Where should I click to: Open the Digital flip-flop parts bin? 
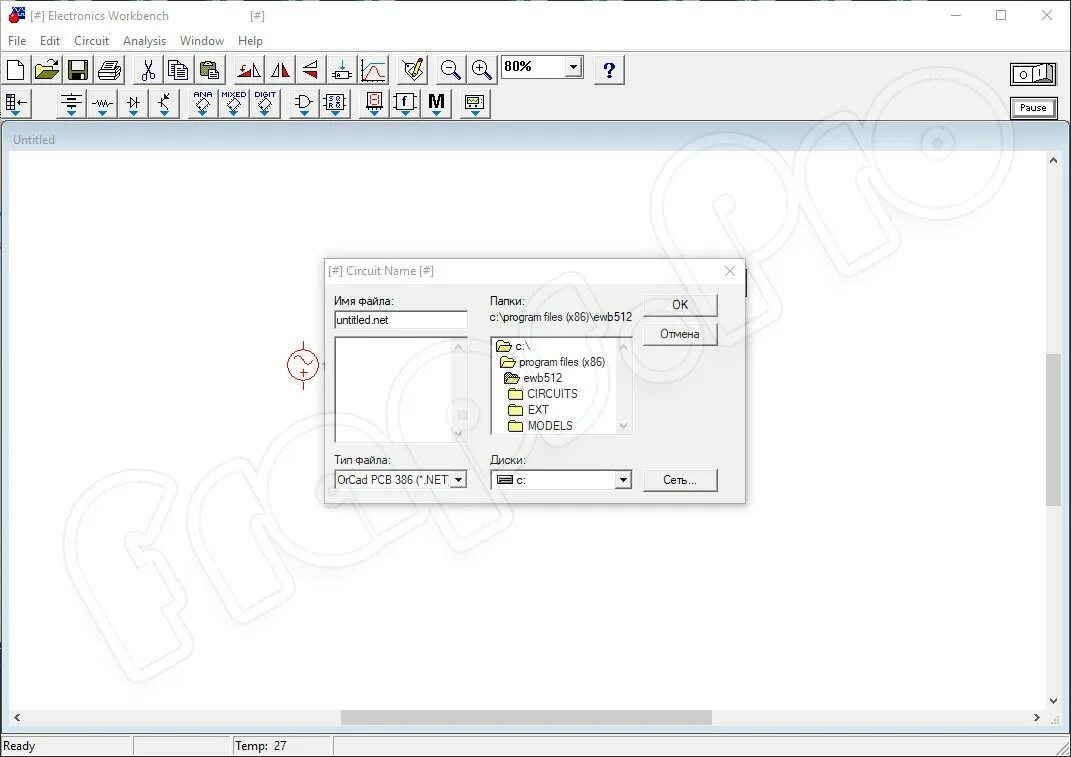[335, 104]
